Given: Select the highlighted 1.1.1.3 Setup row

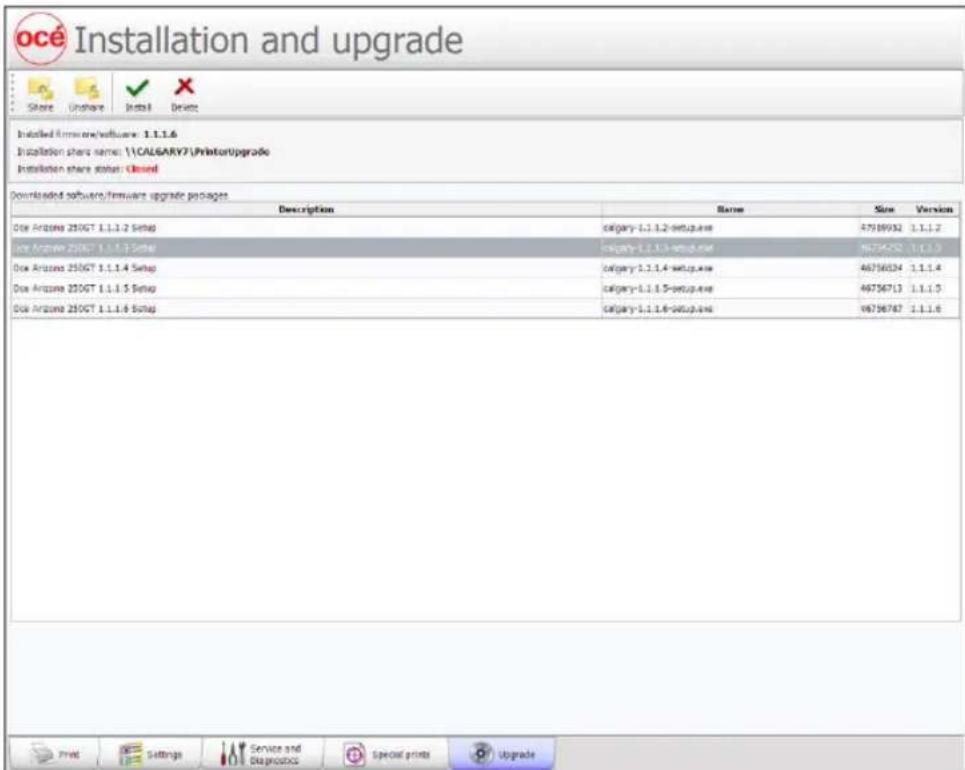Looking at the screenshot, I should (x=485, y=248).
